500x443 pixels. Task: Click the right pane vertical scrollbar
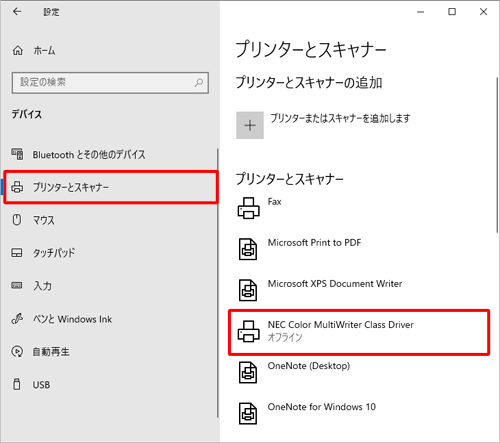497,155
